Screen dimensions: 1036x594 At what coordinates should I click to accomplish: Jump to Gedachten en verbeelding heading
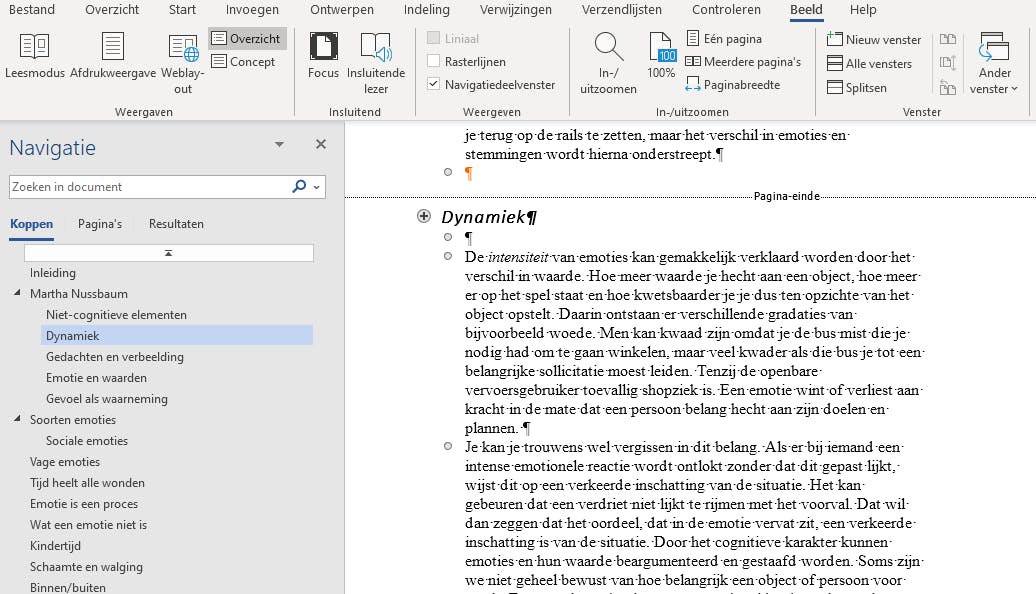115,357
